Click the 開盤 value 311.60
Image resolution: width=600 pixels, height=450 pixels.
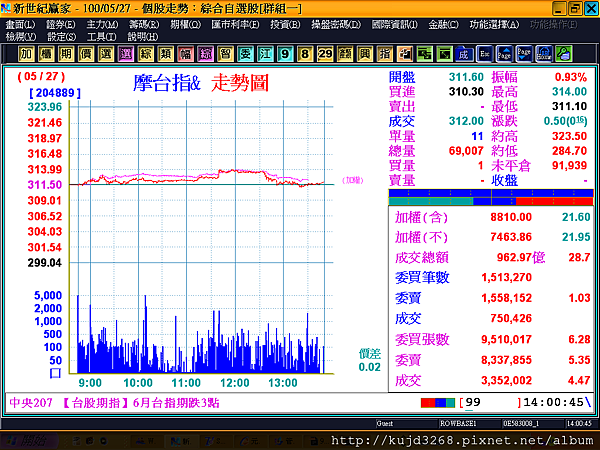pyautogui.click(x=466, y=77)
